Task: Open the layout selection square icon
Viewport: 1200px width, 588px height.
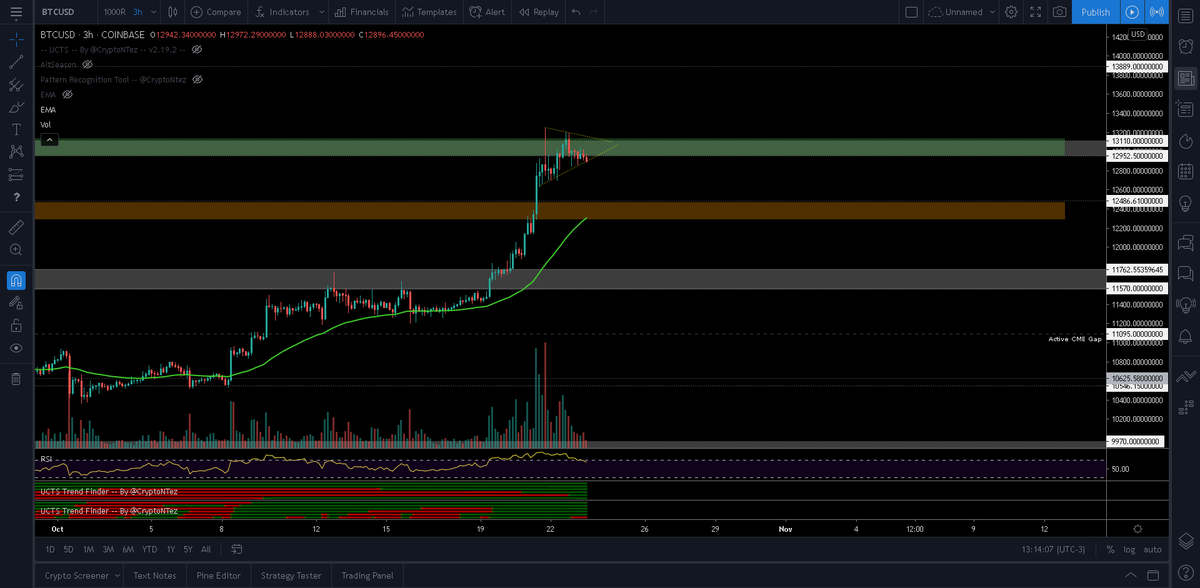Action: [x=911, y=12]
